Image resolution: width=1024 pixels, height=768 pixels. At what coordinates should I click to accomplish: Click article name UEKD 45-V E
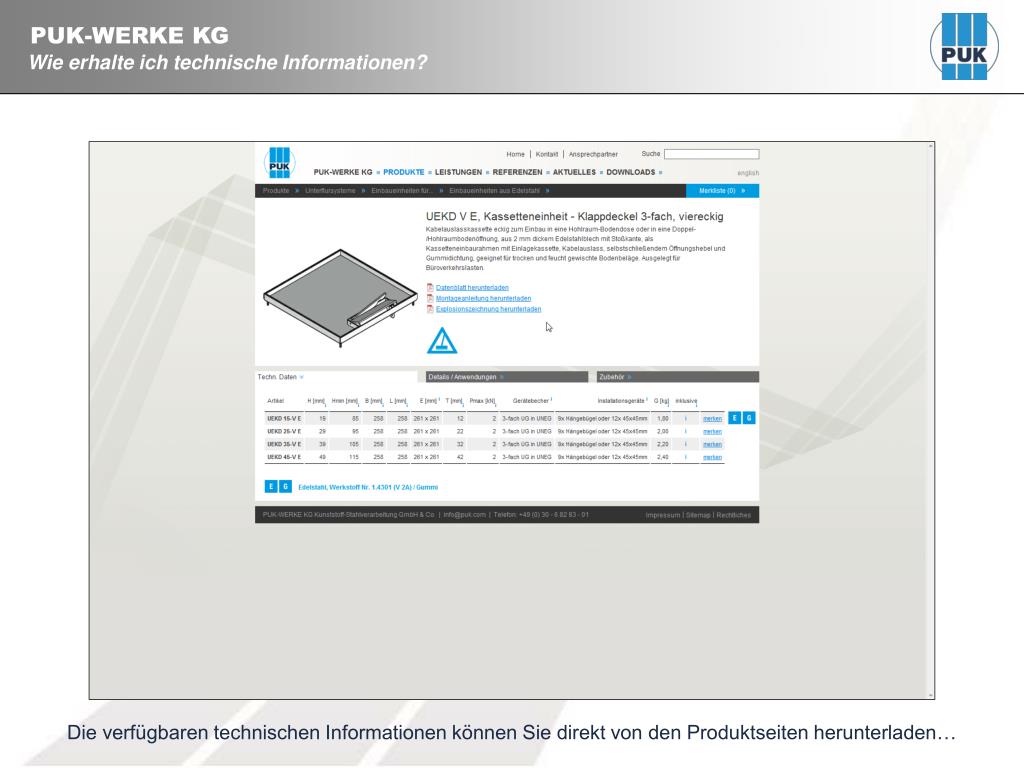click(x=284, y=457)
